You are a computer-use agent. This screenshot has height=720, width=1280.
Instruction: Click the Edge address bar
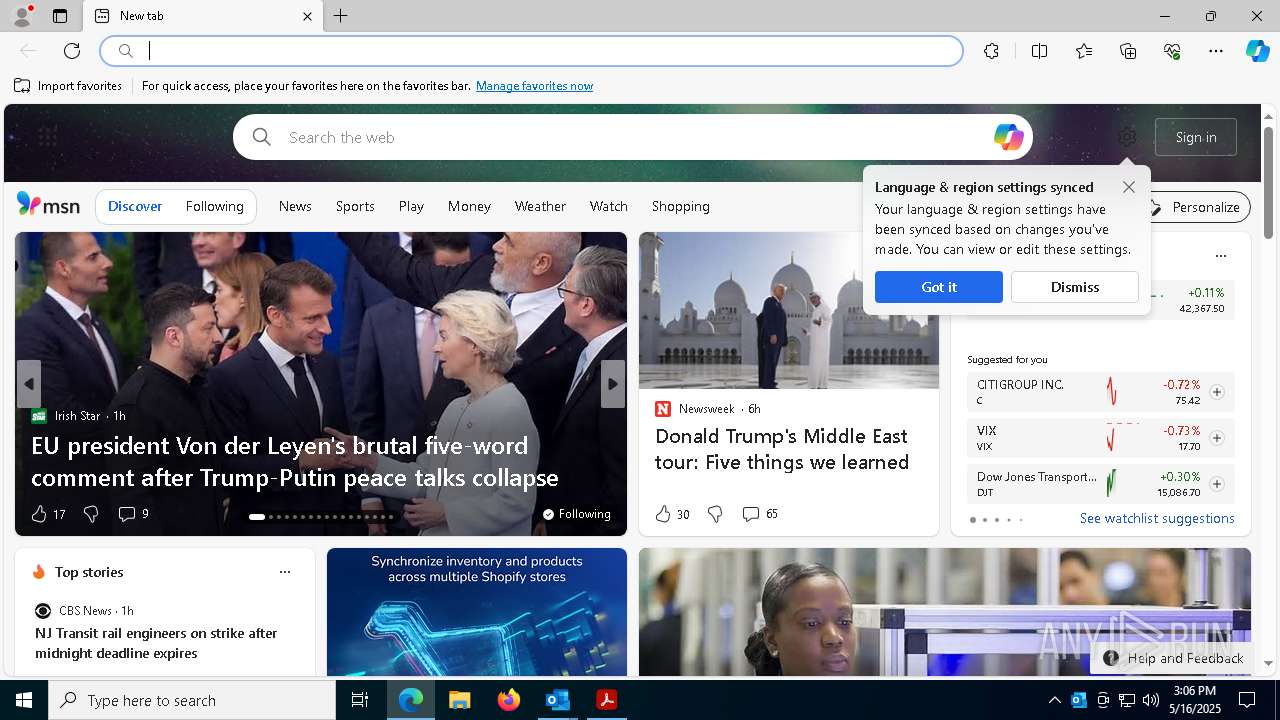(x=532, y=51)
